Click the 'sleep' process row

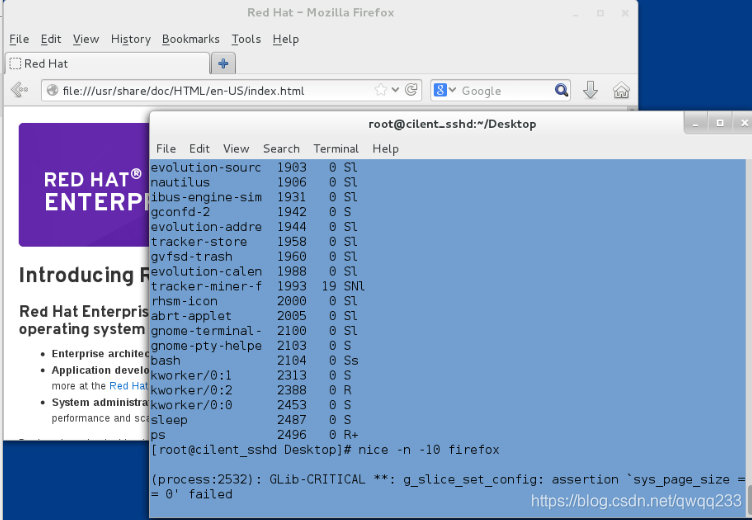251,420
